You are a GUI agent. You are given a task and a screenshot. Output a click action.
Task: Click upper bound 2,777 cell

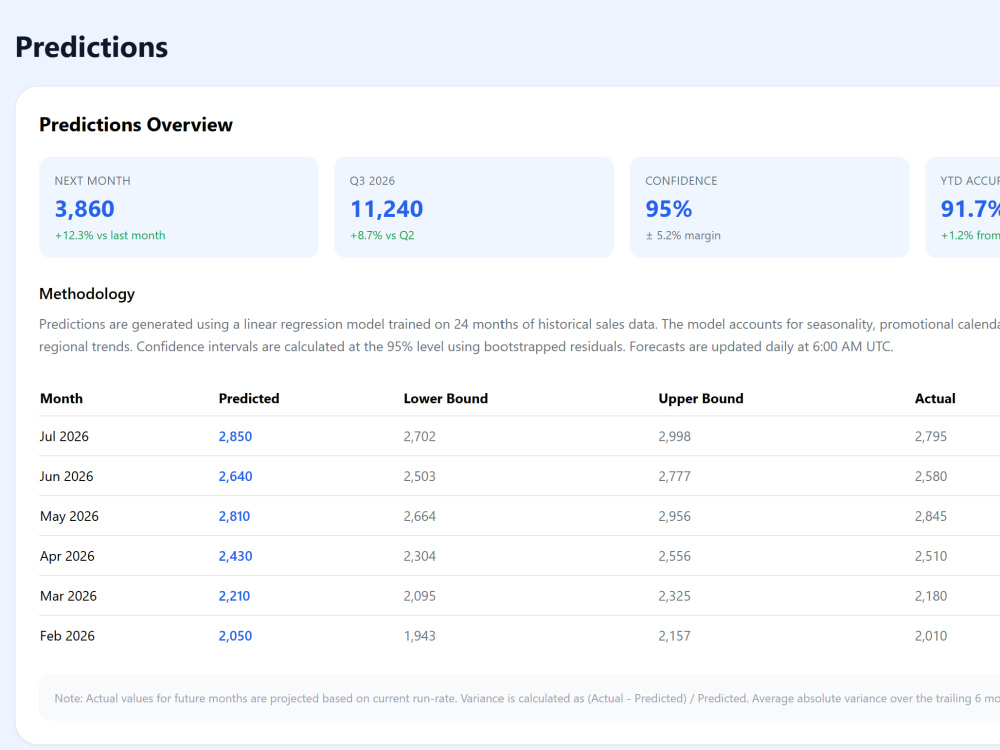675,476
